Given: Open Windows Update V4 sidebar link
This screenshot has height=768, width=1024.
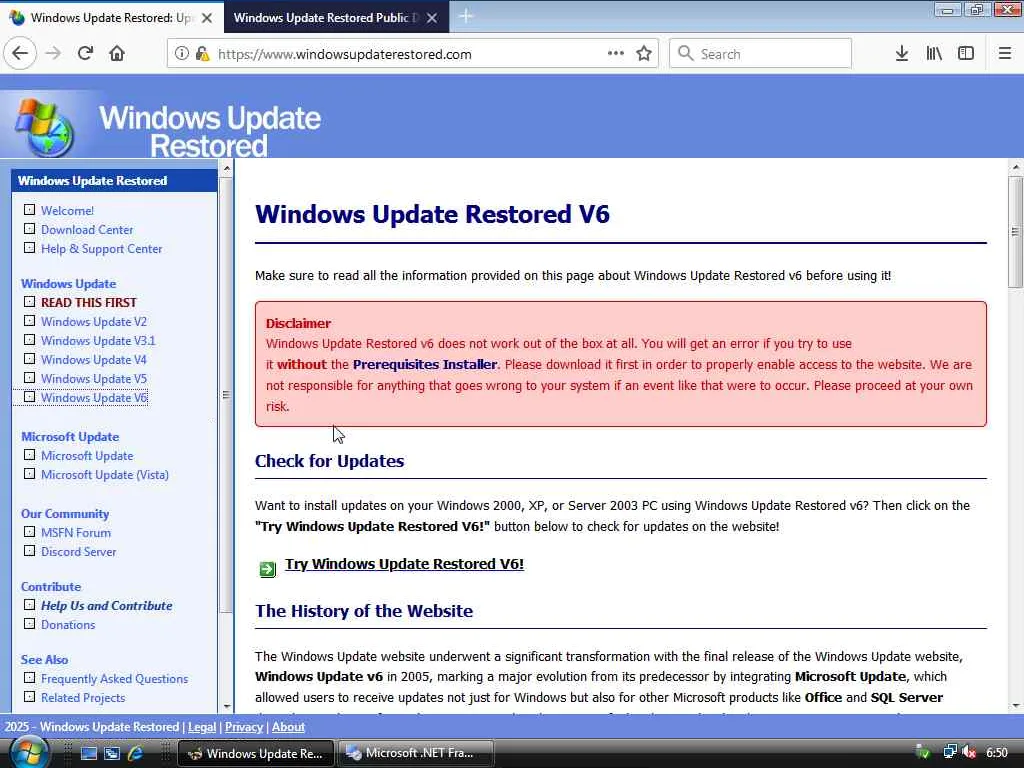Looking at the screenshot, I should tap(93, 359).
